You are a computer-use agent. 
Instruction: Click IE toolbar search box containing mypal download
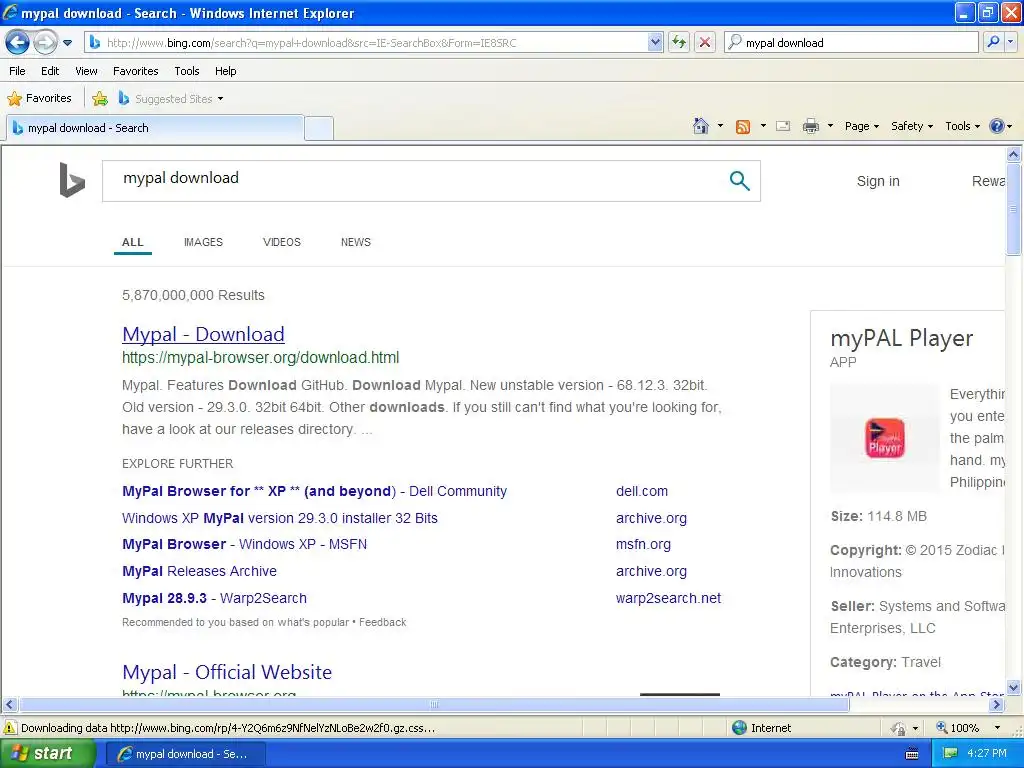(x=851, y=42)
